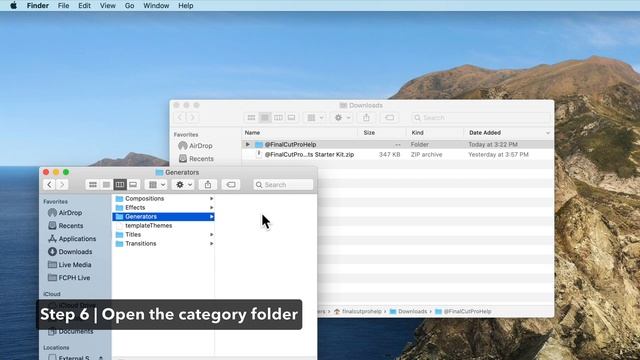640x360 pixels.
Task: Open group-by dropdown in Generators window
Action: [156, 184]
